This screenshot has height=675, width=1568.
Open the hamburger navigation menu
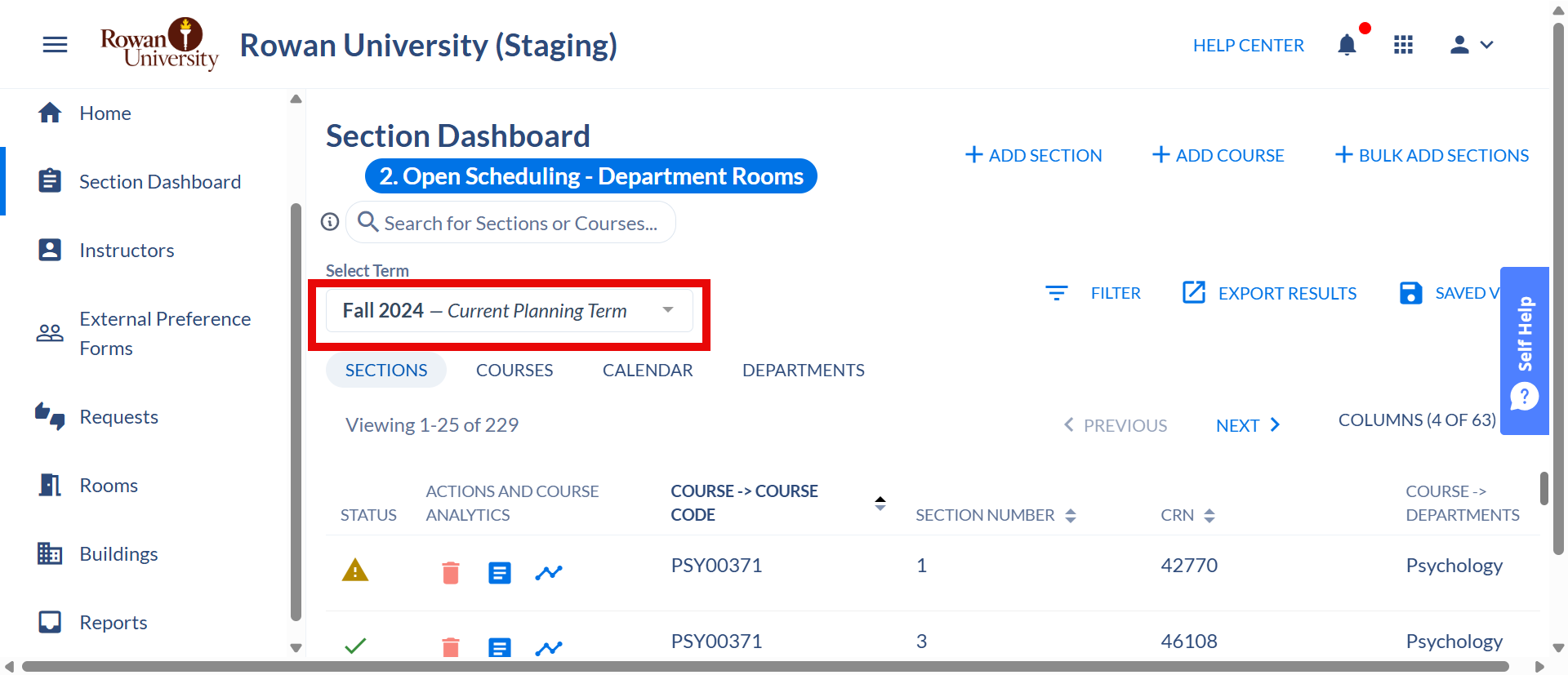tap(55, 45)
